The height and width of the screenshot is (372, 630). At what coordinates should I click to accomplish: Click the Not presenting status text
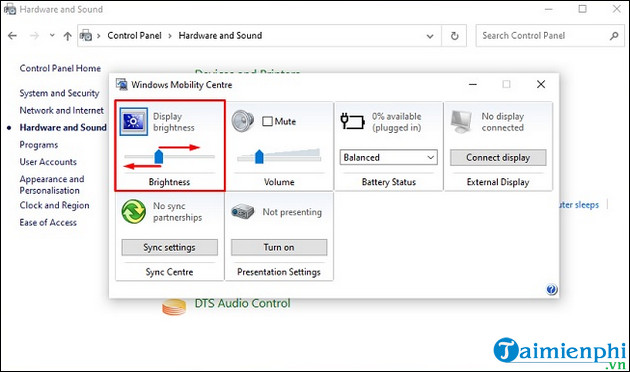tap(292, 212)
